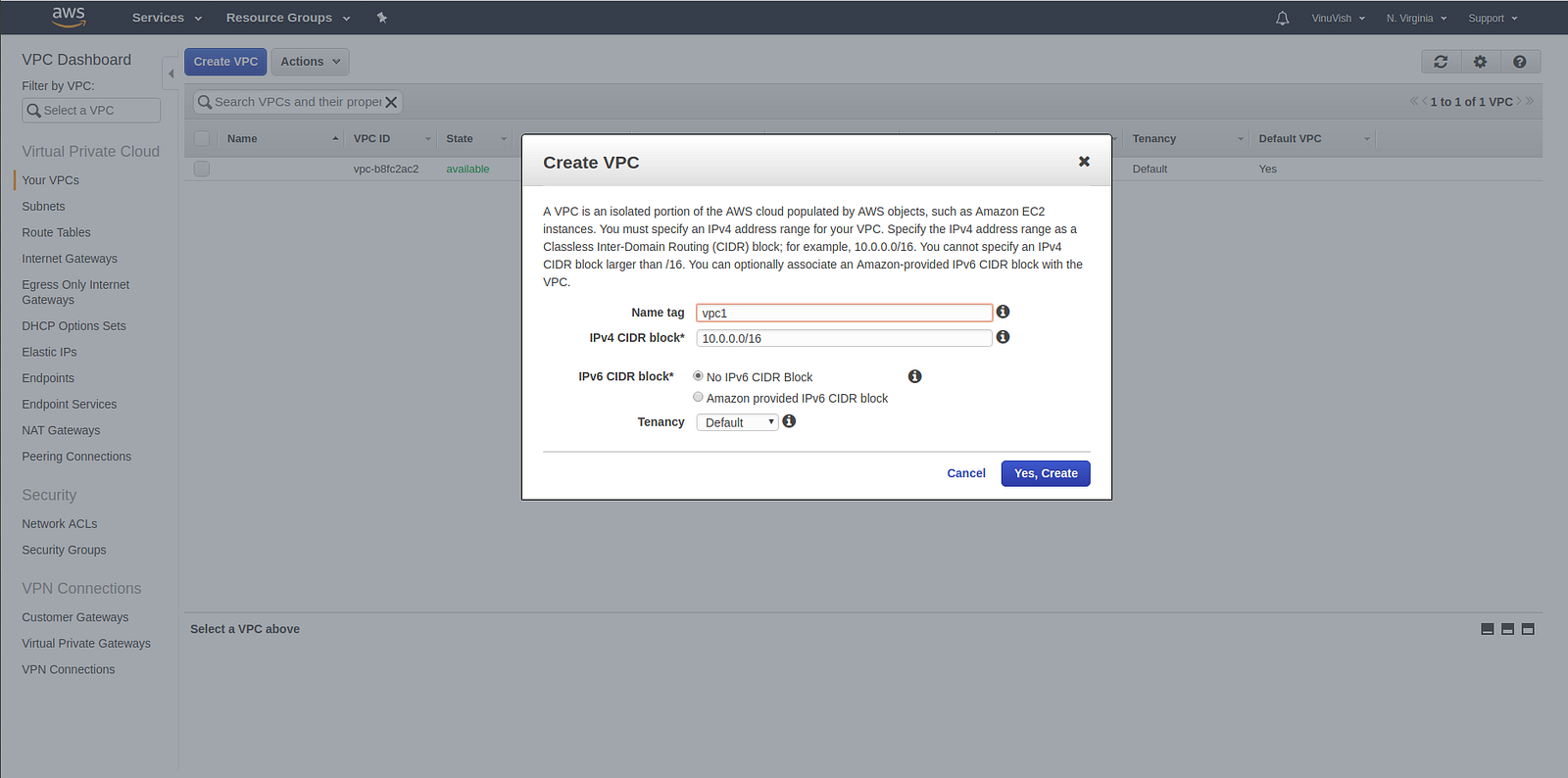Close the Create VPC dialog with X
Viewport: 1568px width, 778px height.
point(1084,162)
